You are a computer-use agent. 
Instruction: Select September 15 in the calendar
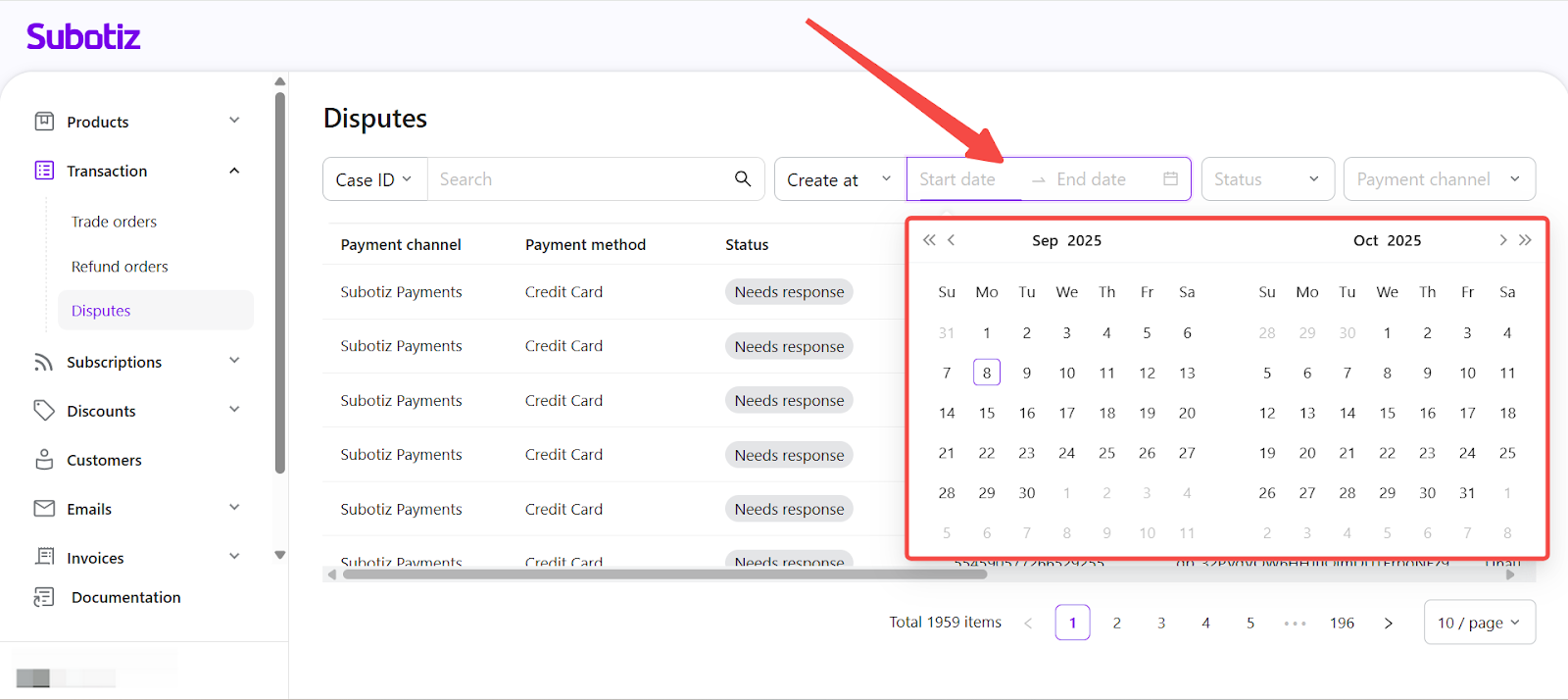987,413
